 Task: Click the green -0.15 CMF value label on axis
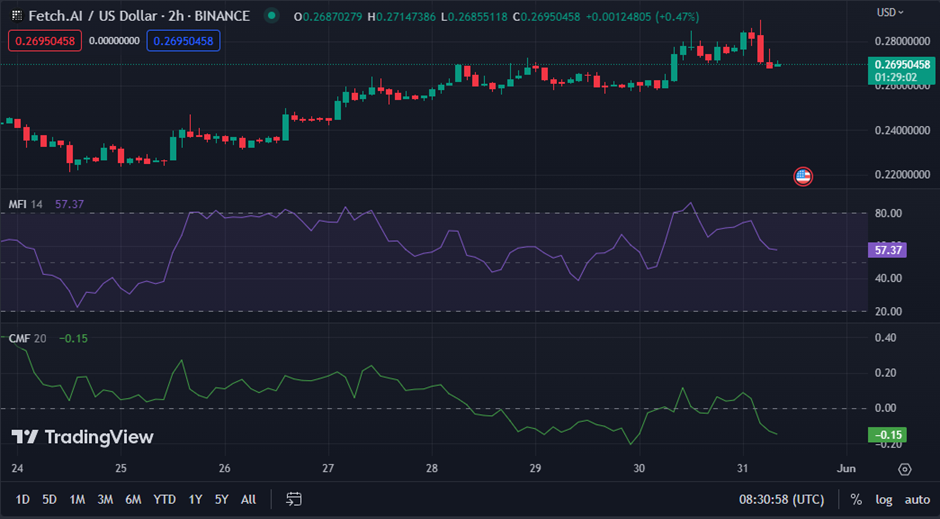point(887,435)
